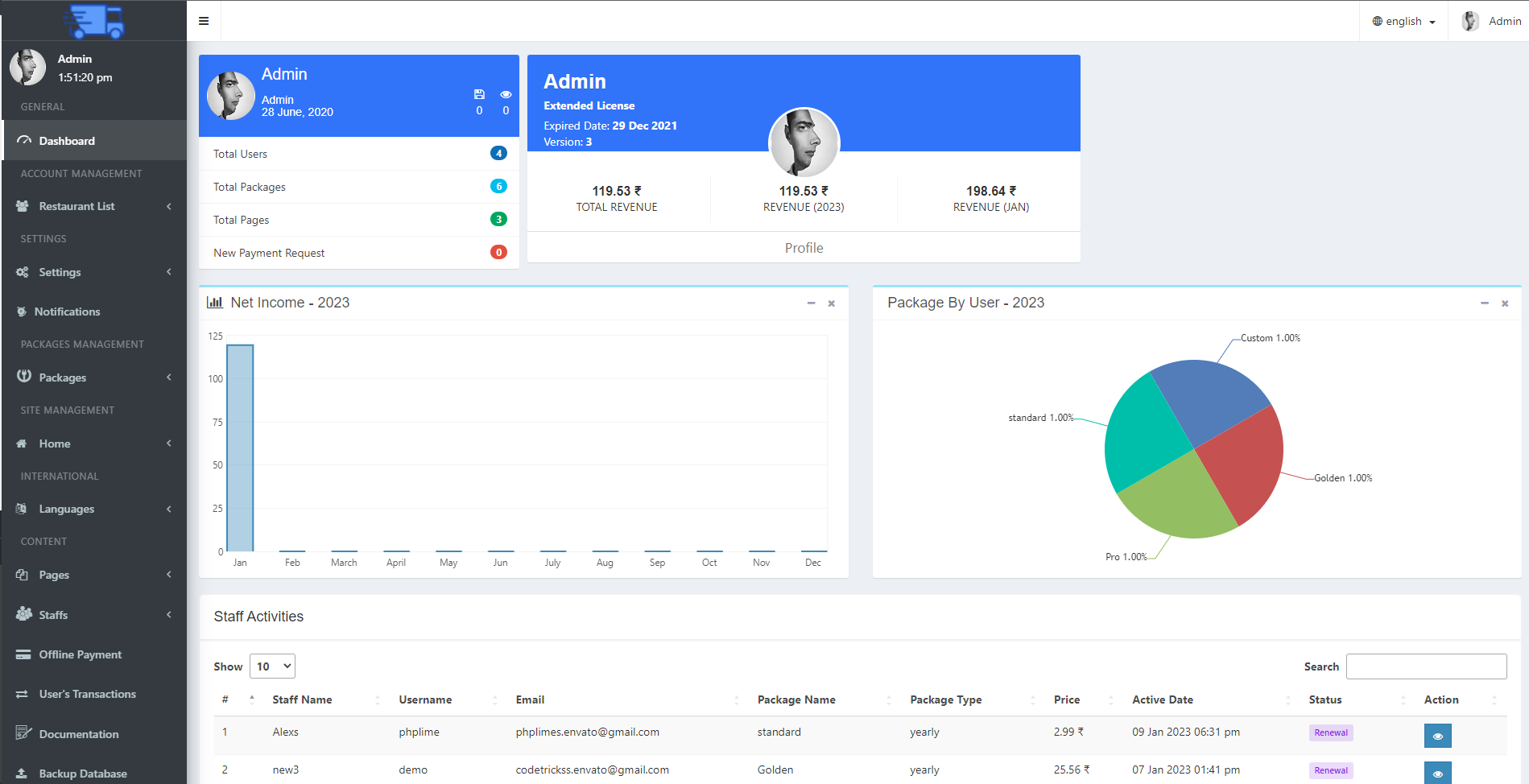Screen dimensions: 1529x784
Task: Click the eye icon in Admin card
Action: pos(506,94)
